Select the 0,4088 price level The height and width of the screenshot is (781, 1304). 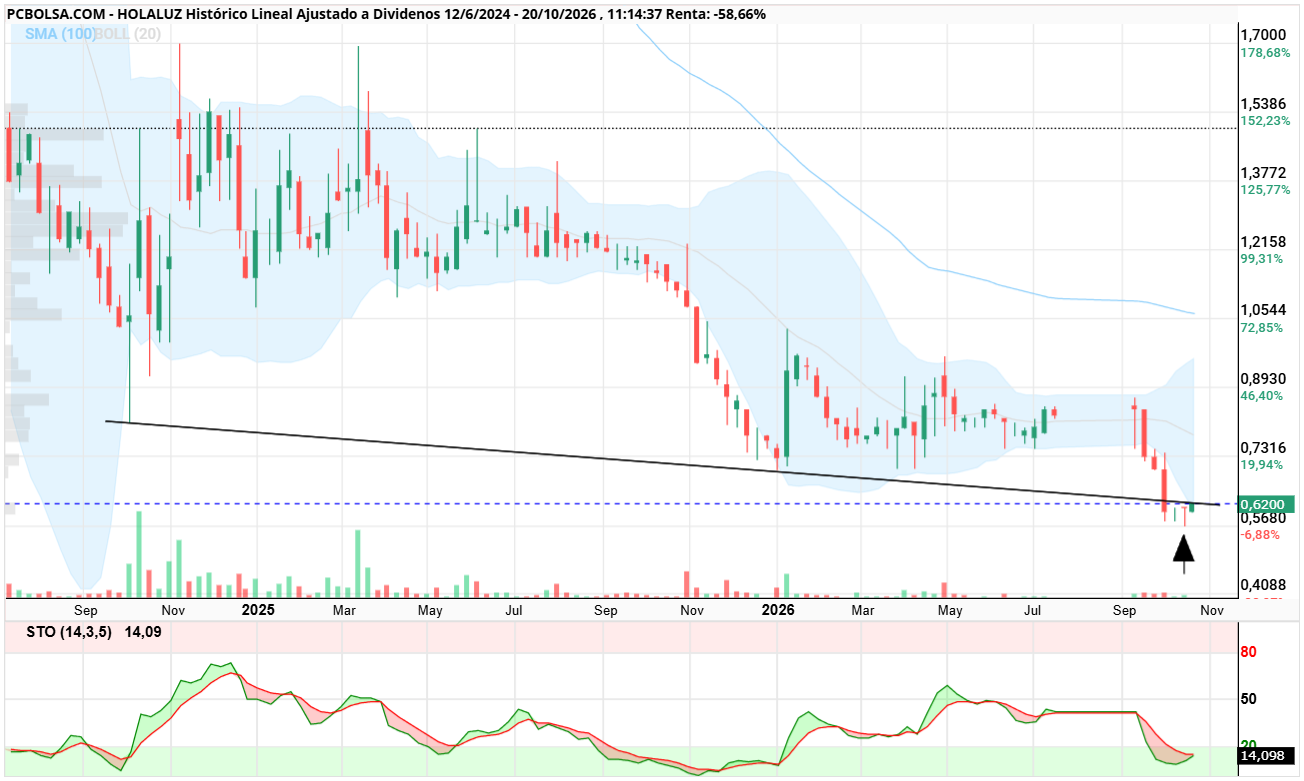[1263, 586]
